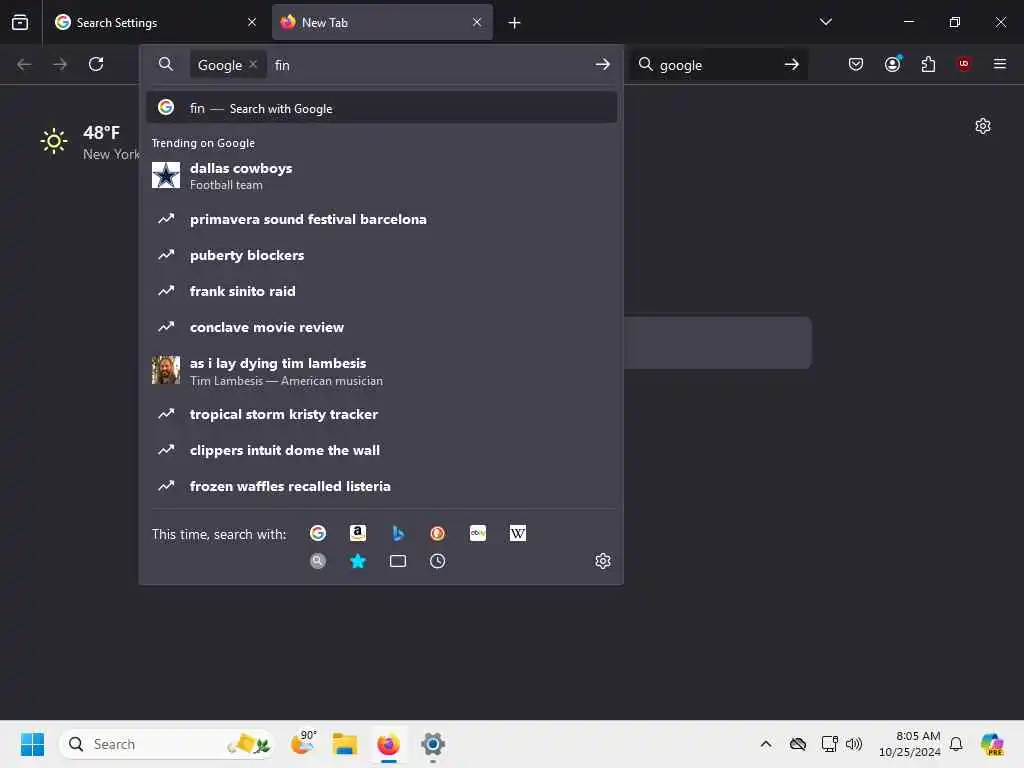
Task: Search open tabs using the tab icon
Action: 398,561
